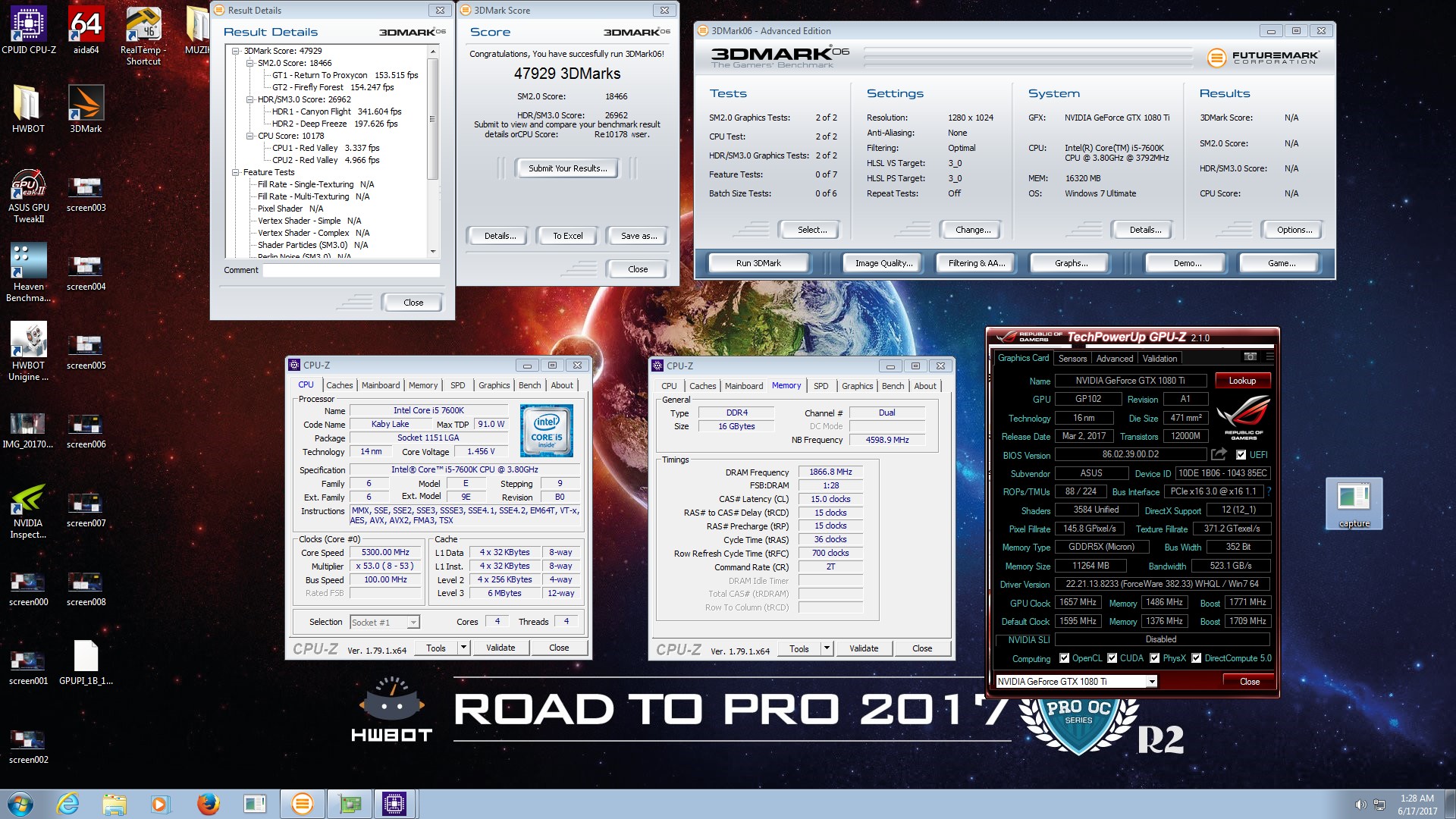Open the screen008 image file
The width and height of the screenshot is (1456, 819).
(86, 588)
